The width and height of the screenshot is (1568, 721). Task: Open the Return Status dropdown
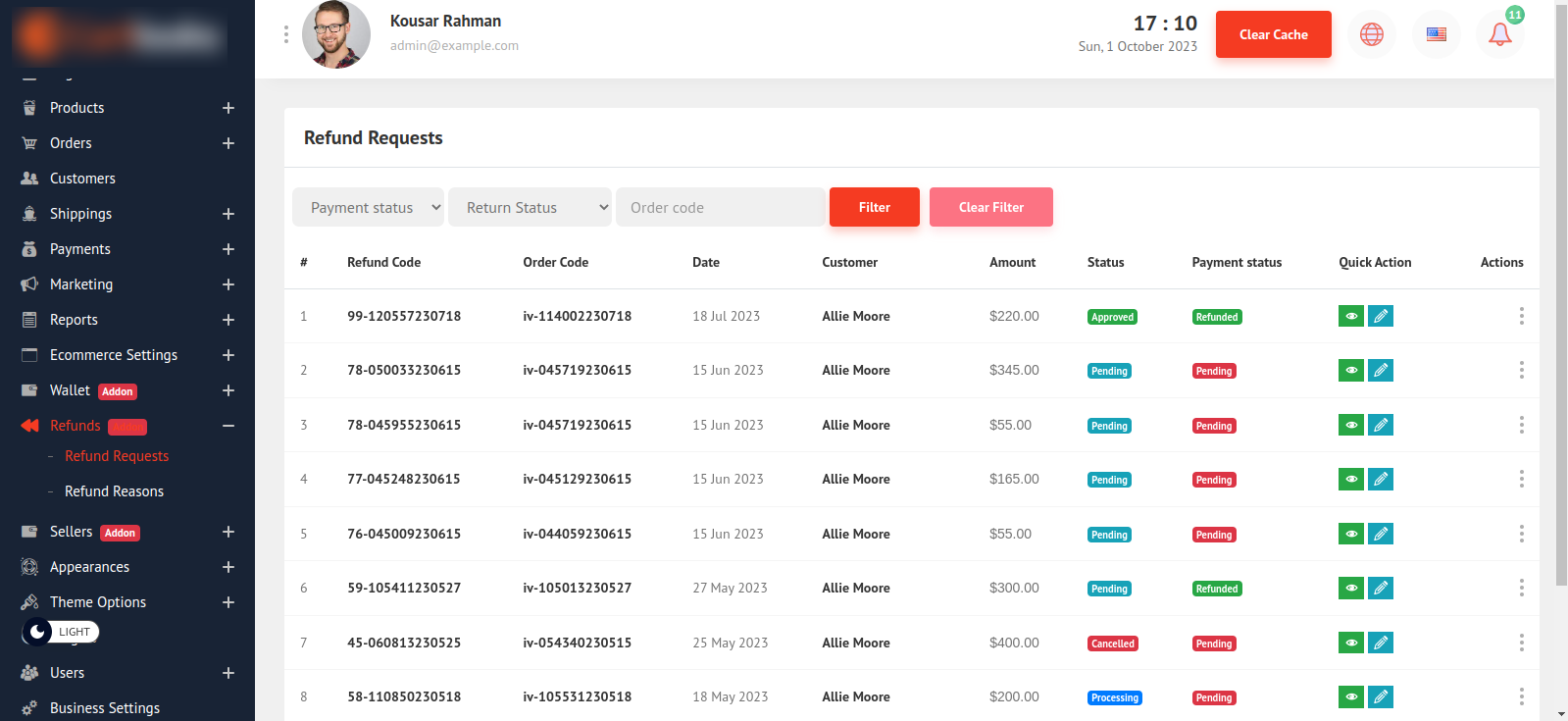tap(530, 207)
